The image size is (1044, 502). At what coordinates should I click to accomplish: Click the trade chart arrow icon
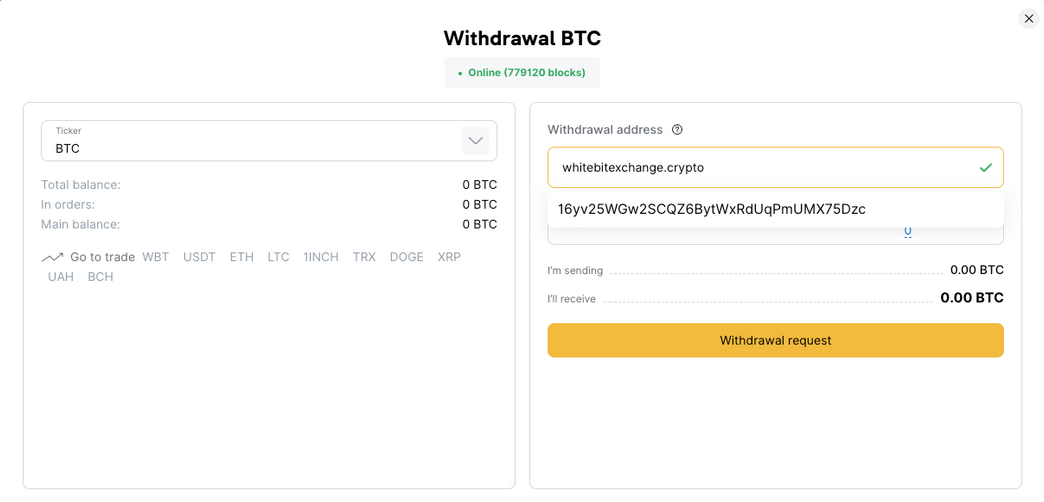pyautogui.click(x=52, y=258)
